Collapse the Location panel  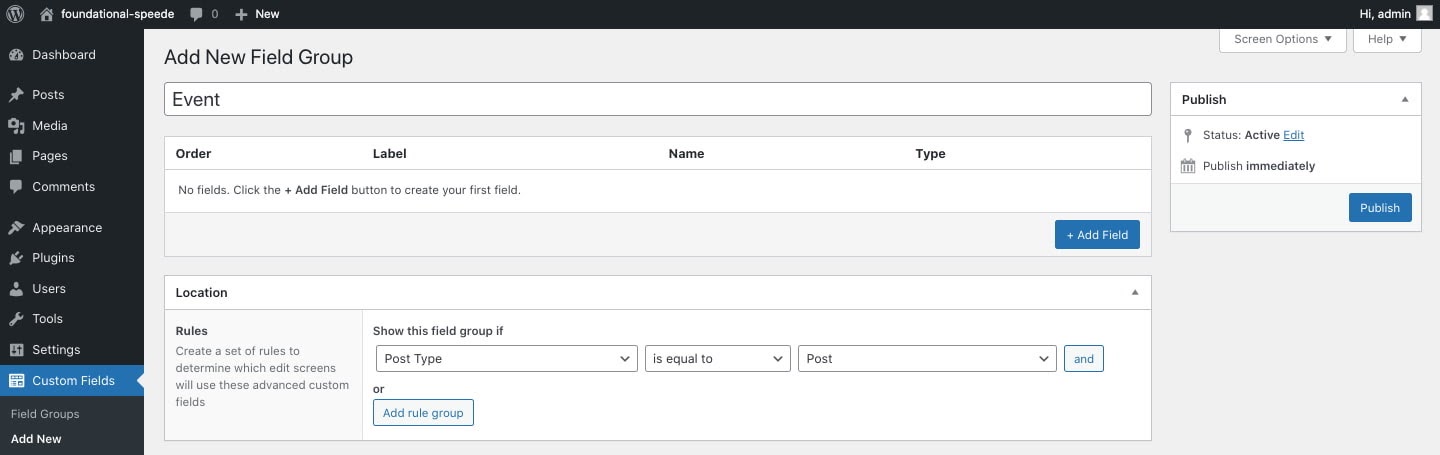click(x=1135, y=293)
